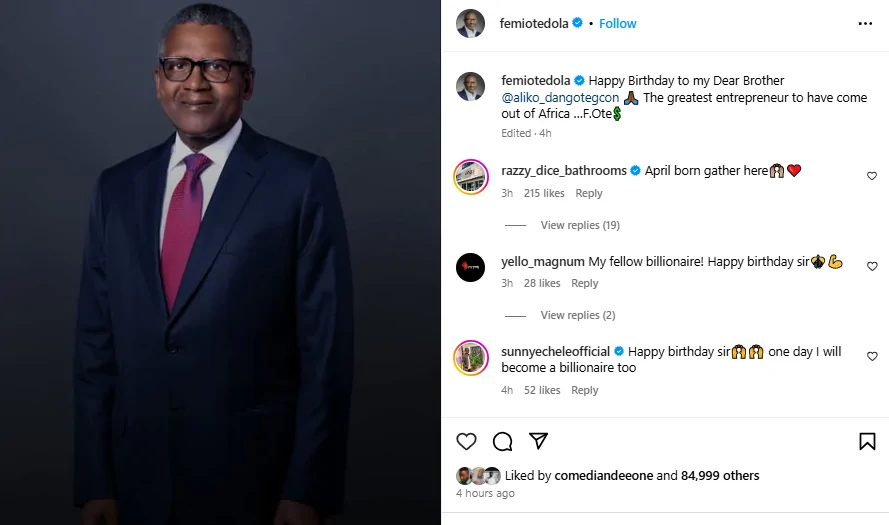Open comments with the speech bubble icon
This screenshot has height=525, width=889.
pos(503,441)
